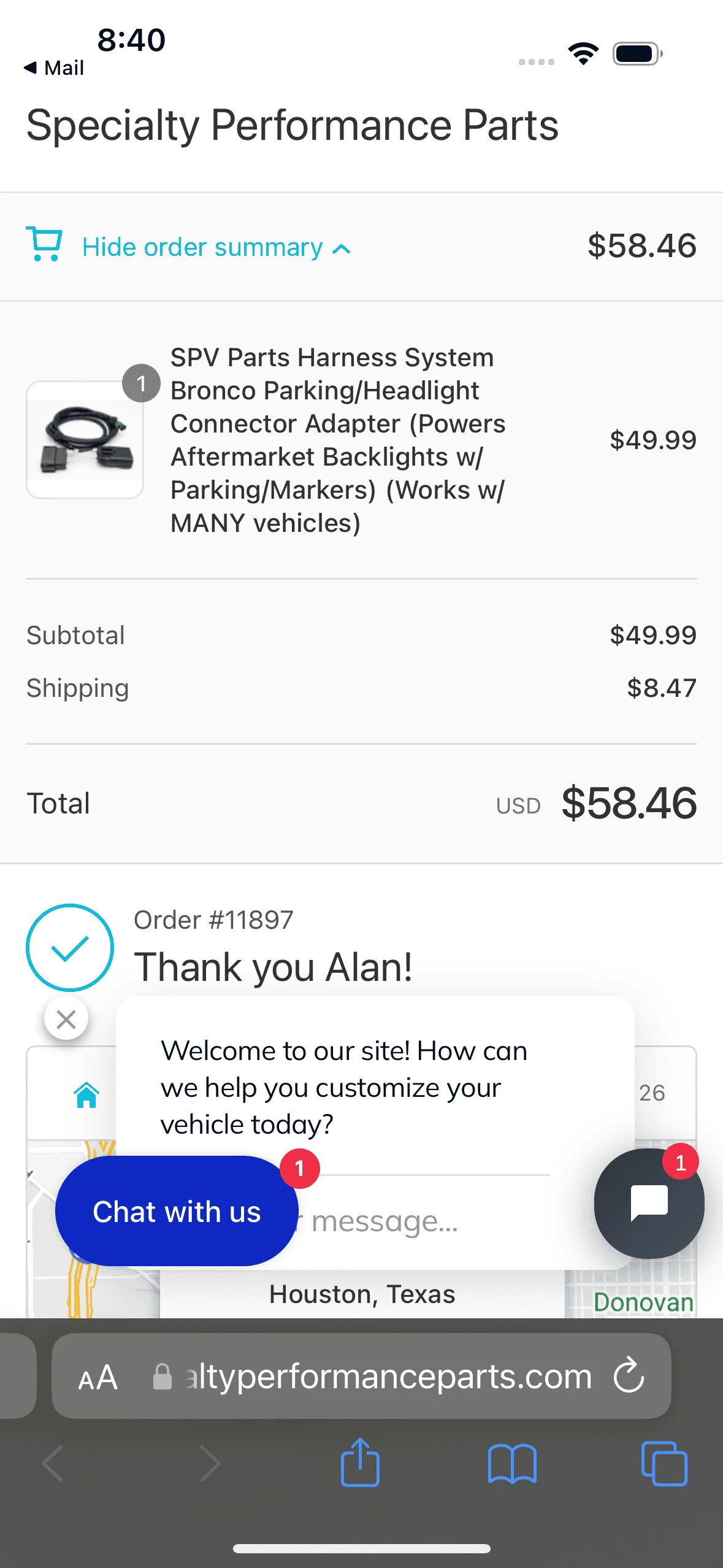The width and height of the screenshot is (723, 1568).
Task: Click the order confirmed checkmark circle
Action: click(70, 948)
